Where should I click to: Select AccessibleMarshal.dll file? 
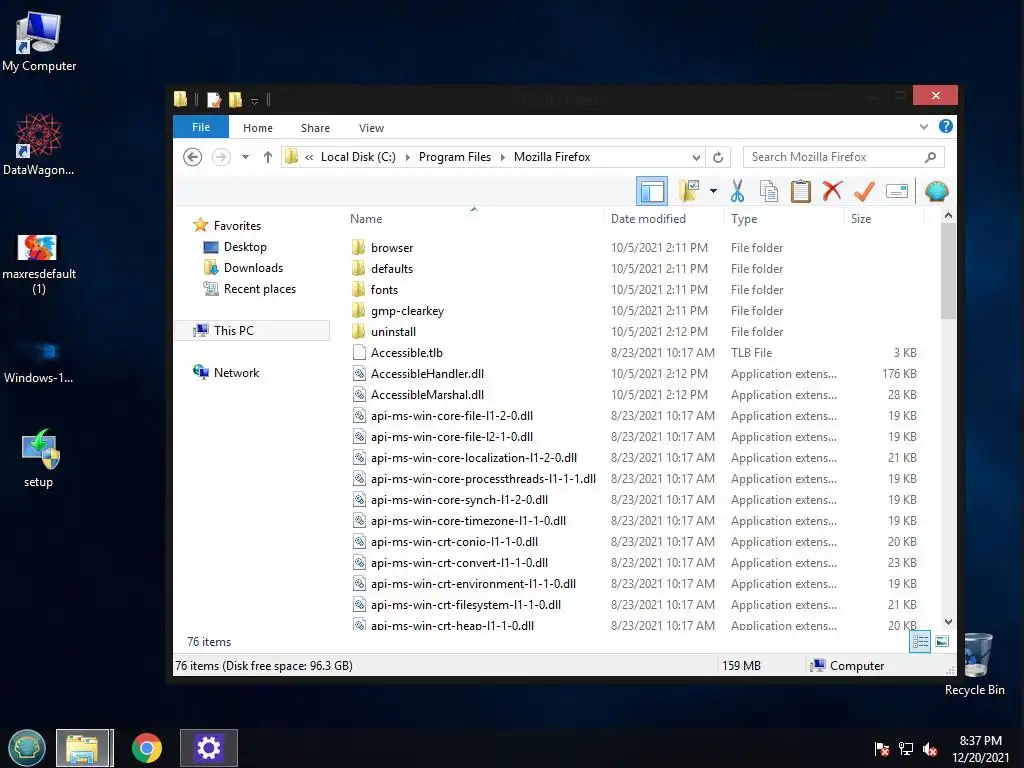pos(427,394)
